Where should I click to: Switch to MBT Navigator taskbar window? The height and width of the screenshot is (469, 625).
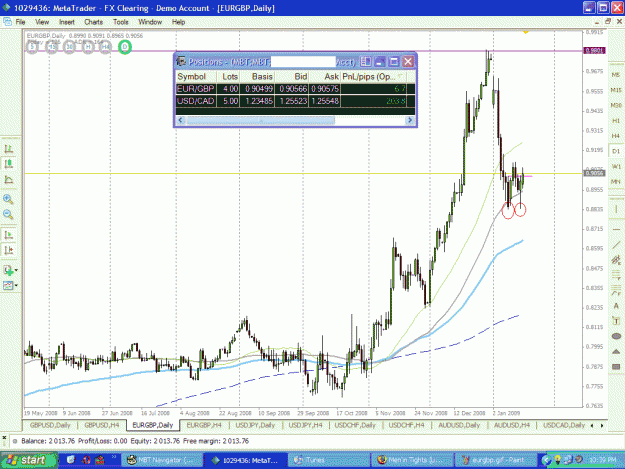[162, 460]
